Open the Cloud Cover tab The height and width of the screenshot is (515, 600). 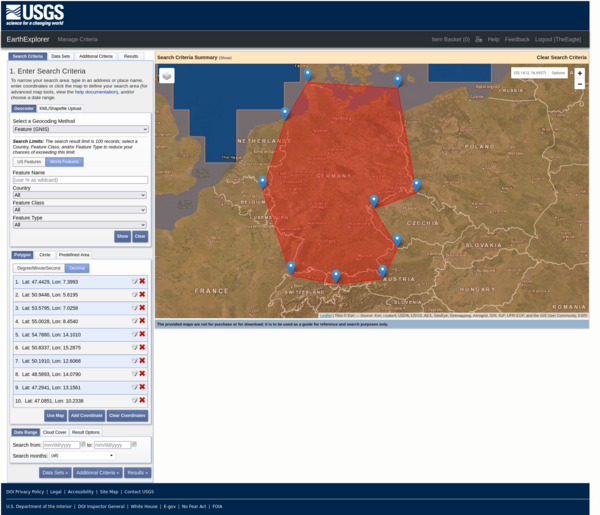[55, 432]
